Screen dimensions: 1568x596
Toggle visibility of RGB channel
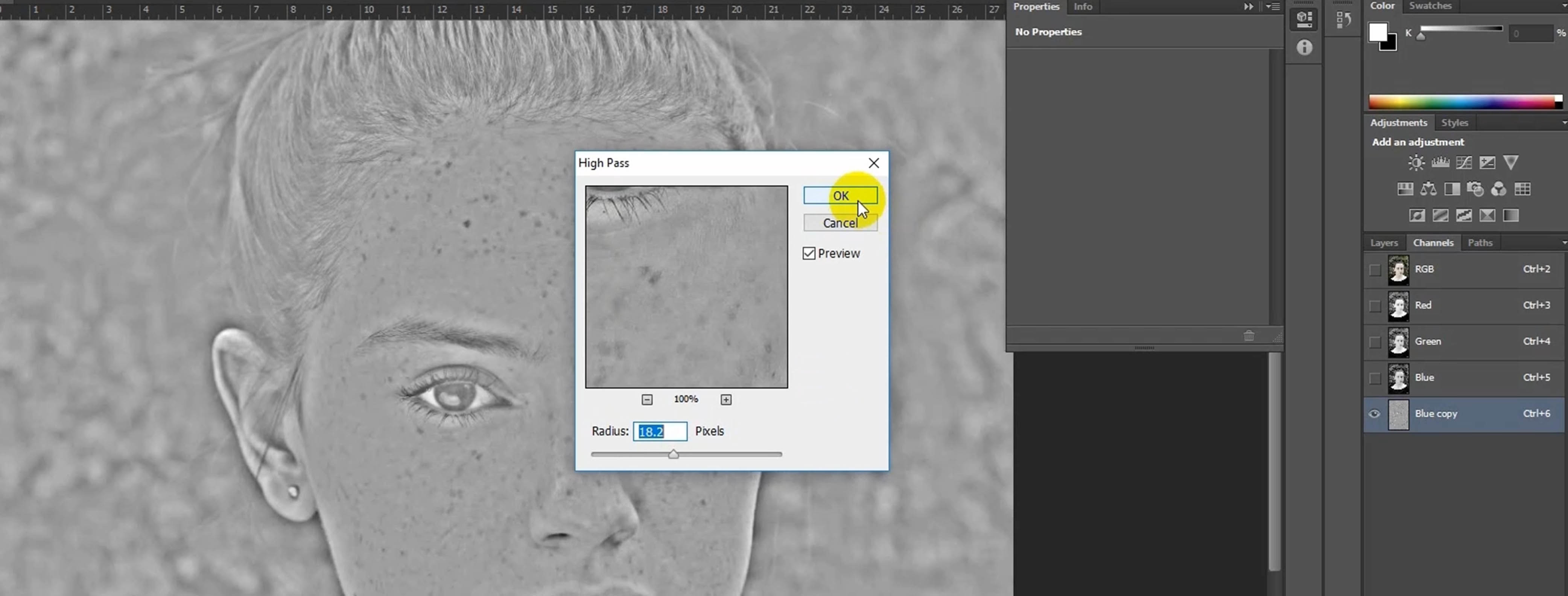tap(1375, 270)
